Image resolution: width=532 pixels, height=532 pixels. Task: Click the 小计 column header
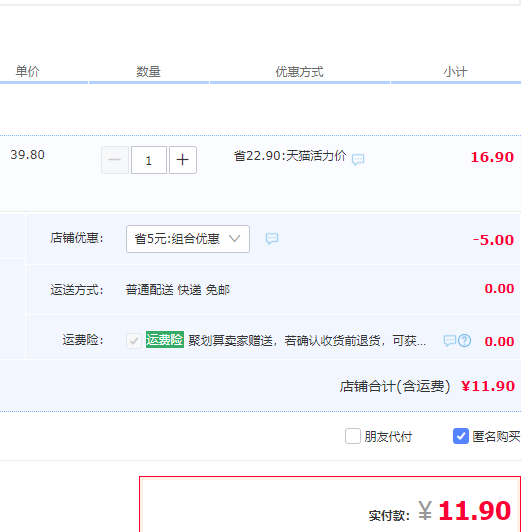(455, 72)
